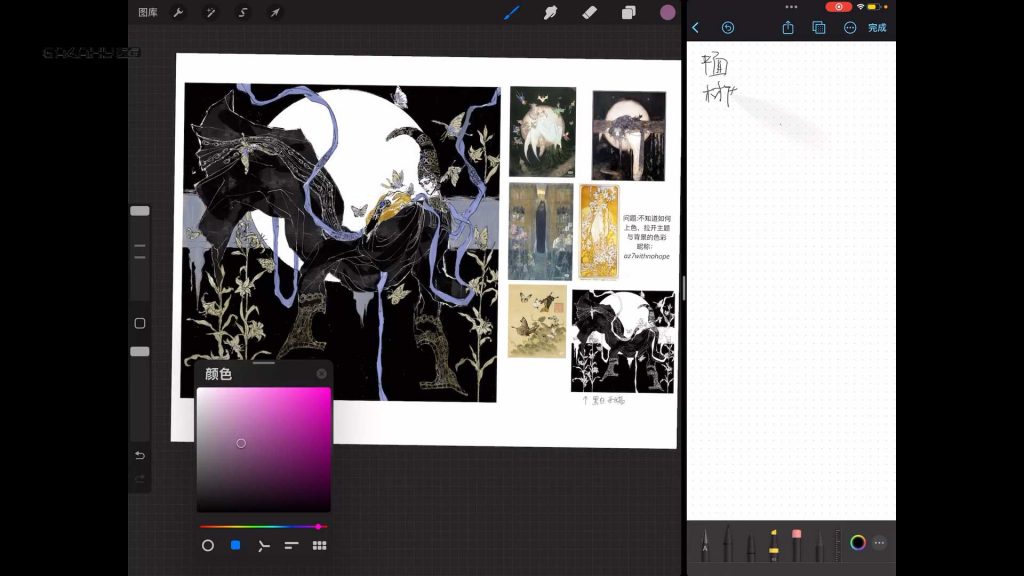Image resolution: width=1024 pixels, height=576 pixels.
Task: Toggle the square modify button on sidebar
Action: tap(140, 323)
